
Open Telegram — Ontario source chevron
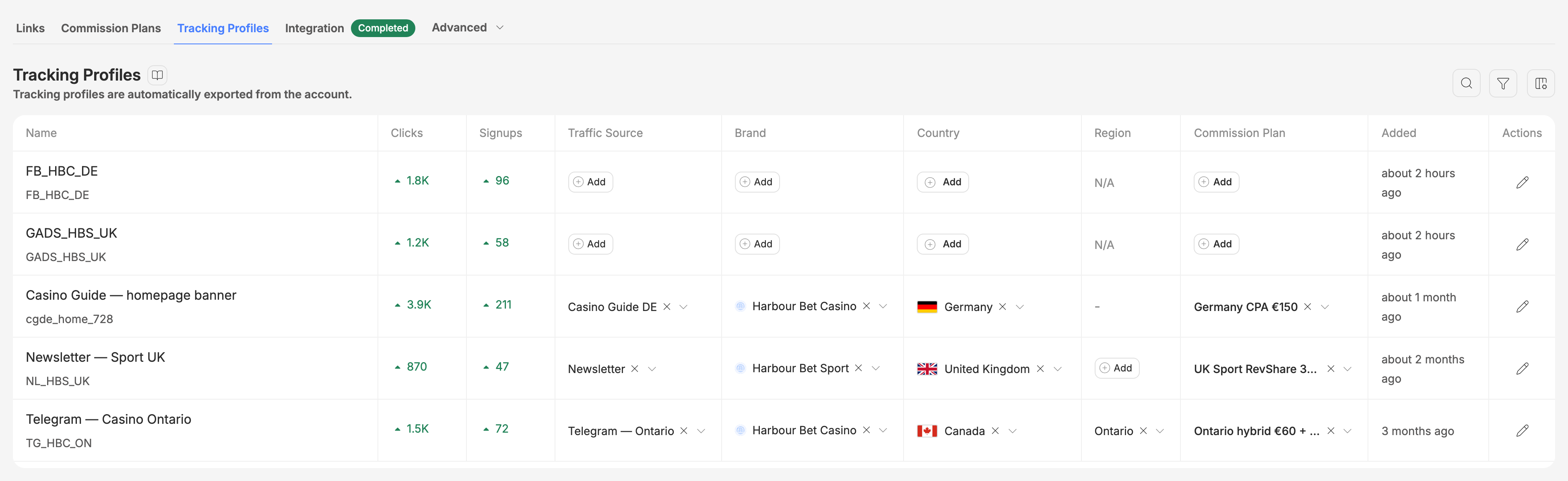(701, 431)
